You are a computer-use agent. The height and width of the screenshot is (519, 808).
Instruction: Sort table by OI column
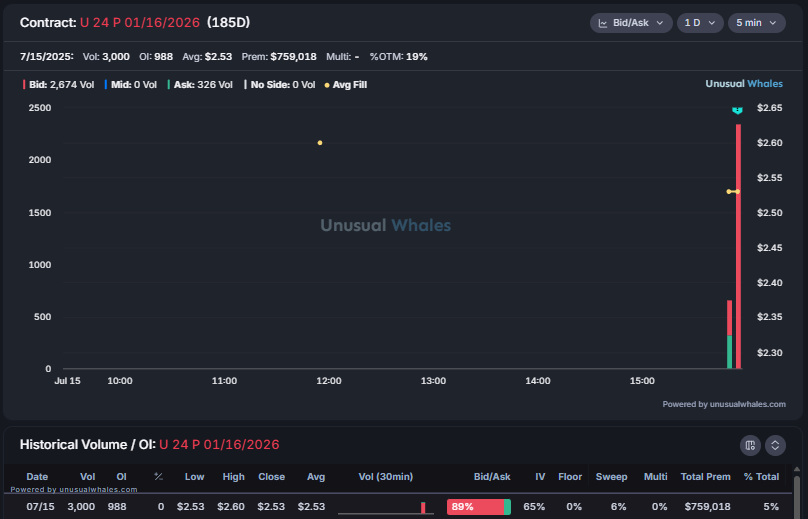pyautogui.click(x=121, y=477)
